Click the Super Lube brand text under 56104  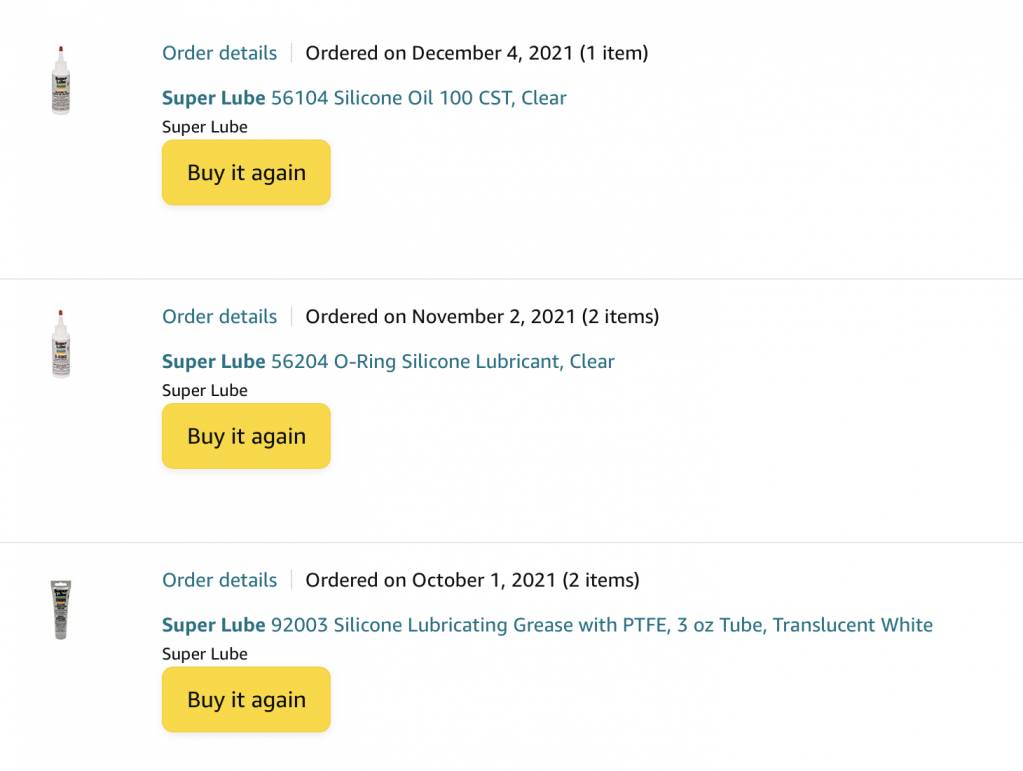click(x=205, y=127)
